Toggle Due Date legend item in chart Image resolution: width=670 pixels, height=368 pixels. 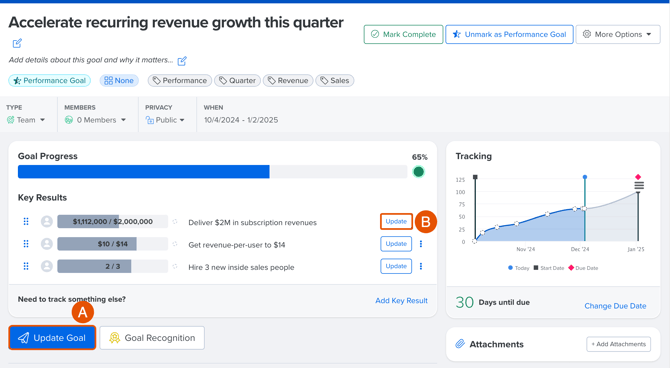click(x=583, y=268)
